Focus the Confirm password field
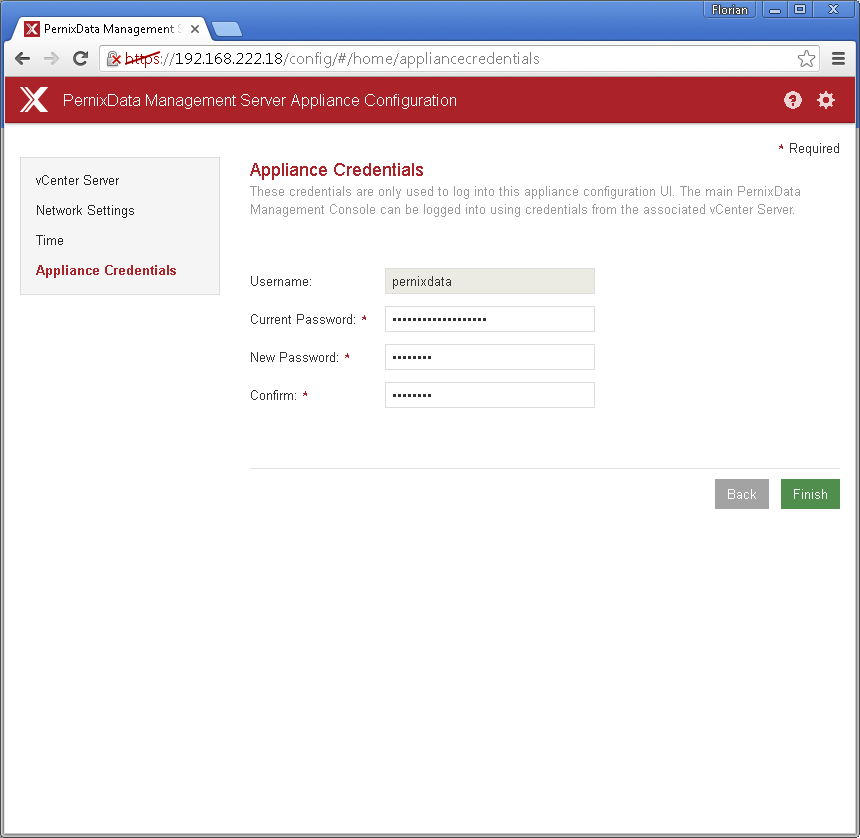Image resolution: width=860 pixels, height=838 pixels. pyautogui.click(x=490, y=395)
